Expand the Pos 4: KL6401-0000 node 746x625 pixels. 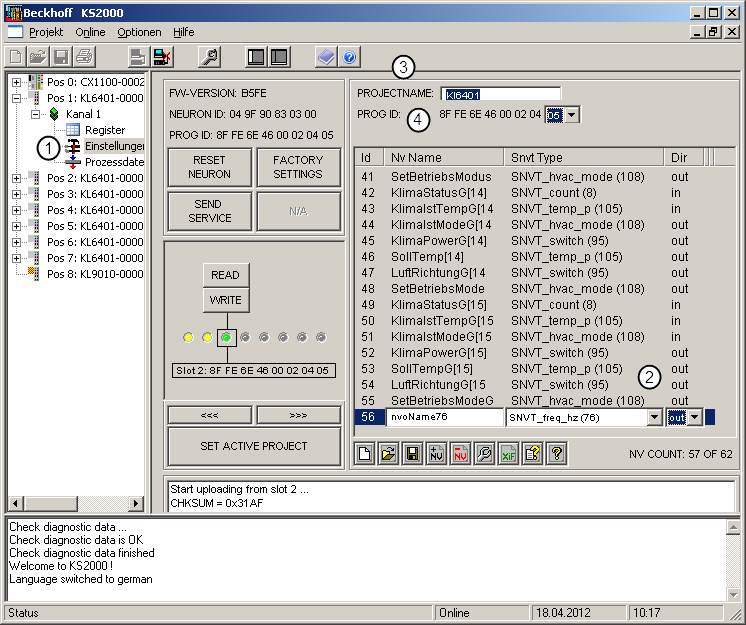coord(17,210)
